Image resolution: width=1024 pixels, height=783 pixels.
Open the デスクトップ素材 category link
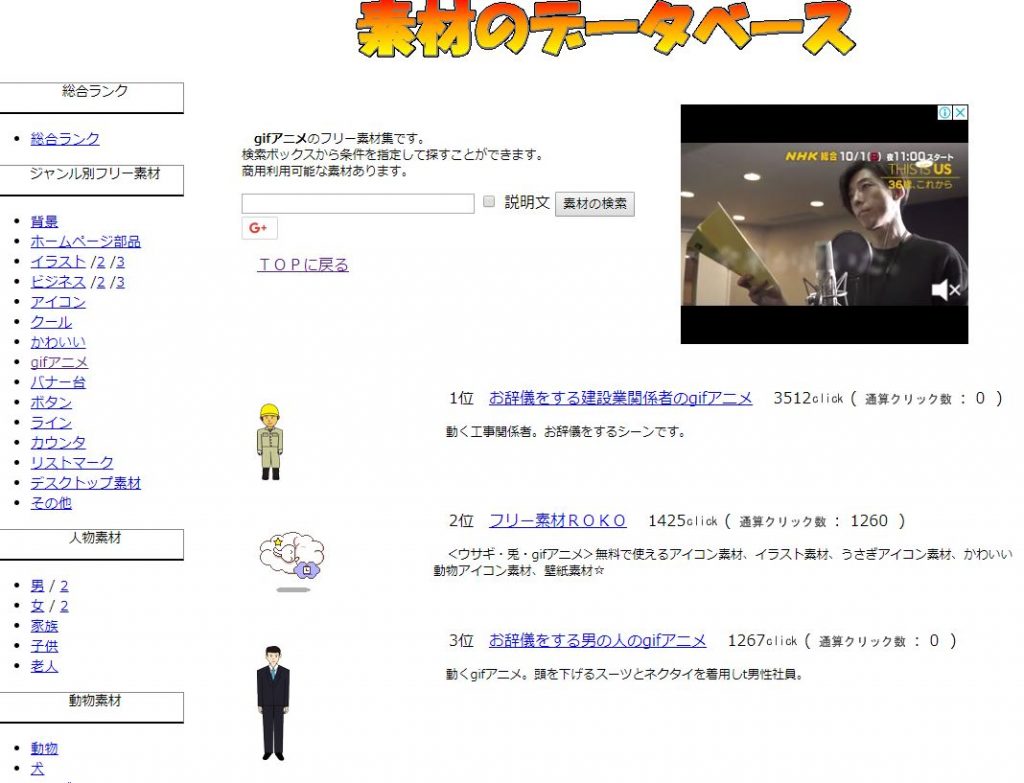tap(85, 483)
